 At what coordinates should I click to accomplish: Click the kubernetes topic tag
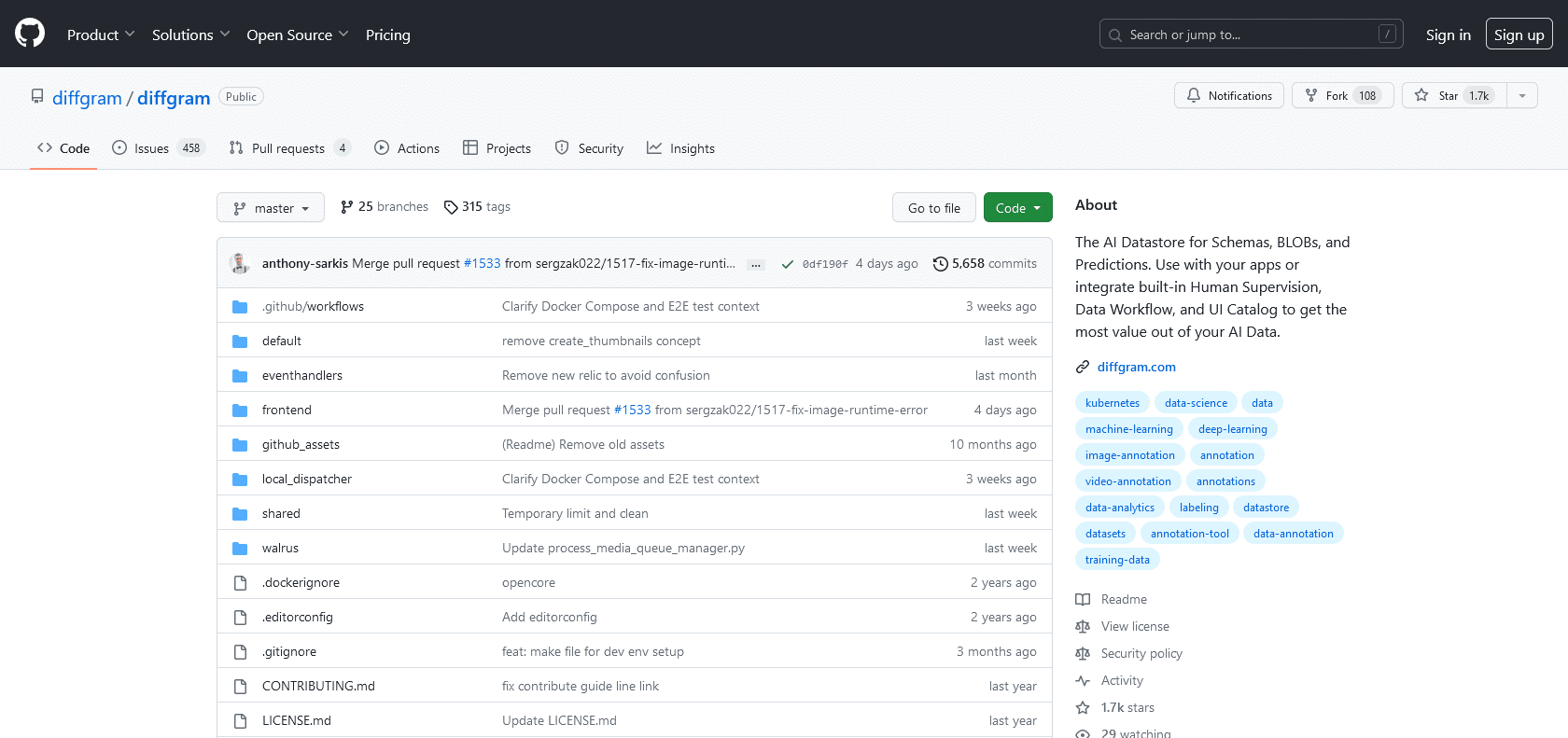pos(1113,403)
